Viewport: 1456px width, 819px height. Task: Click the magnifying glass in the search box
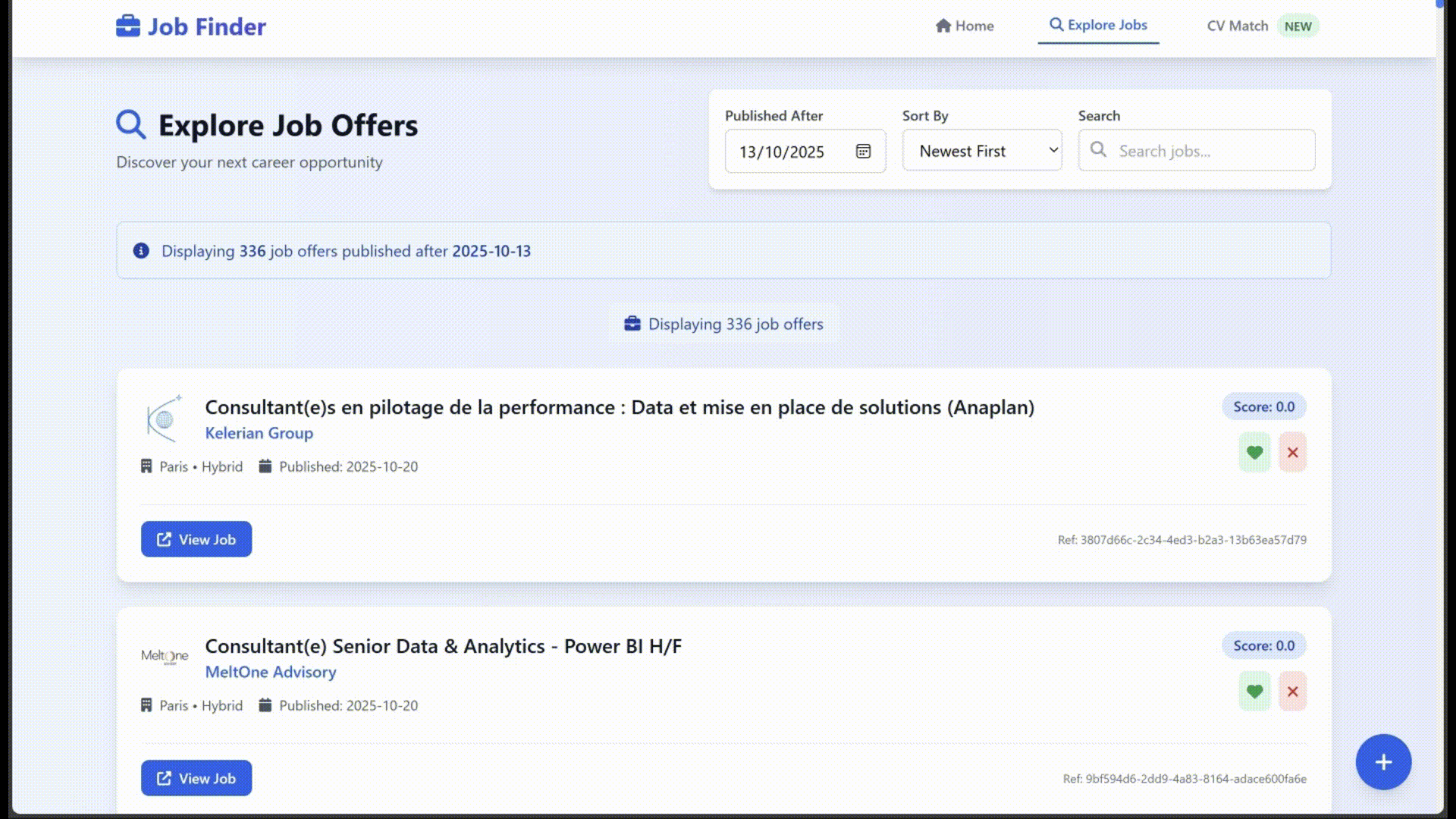tap(1099, 150)
